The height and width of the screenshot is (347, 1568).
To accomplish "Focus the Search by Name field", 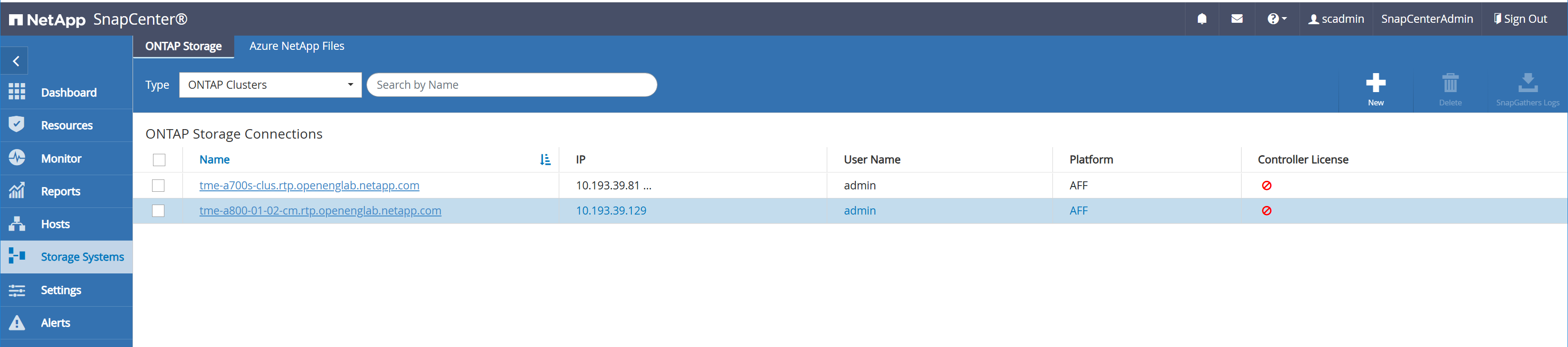I will click(x=512, y=85).
